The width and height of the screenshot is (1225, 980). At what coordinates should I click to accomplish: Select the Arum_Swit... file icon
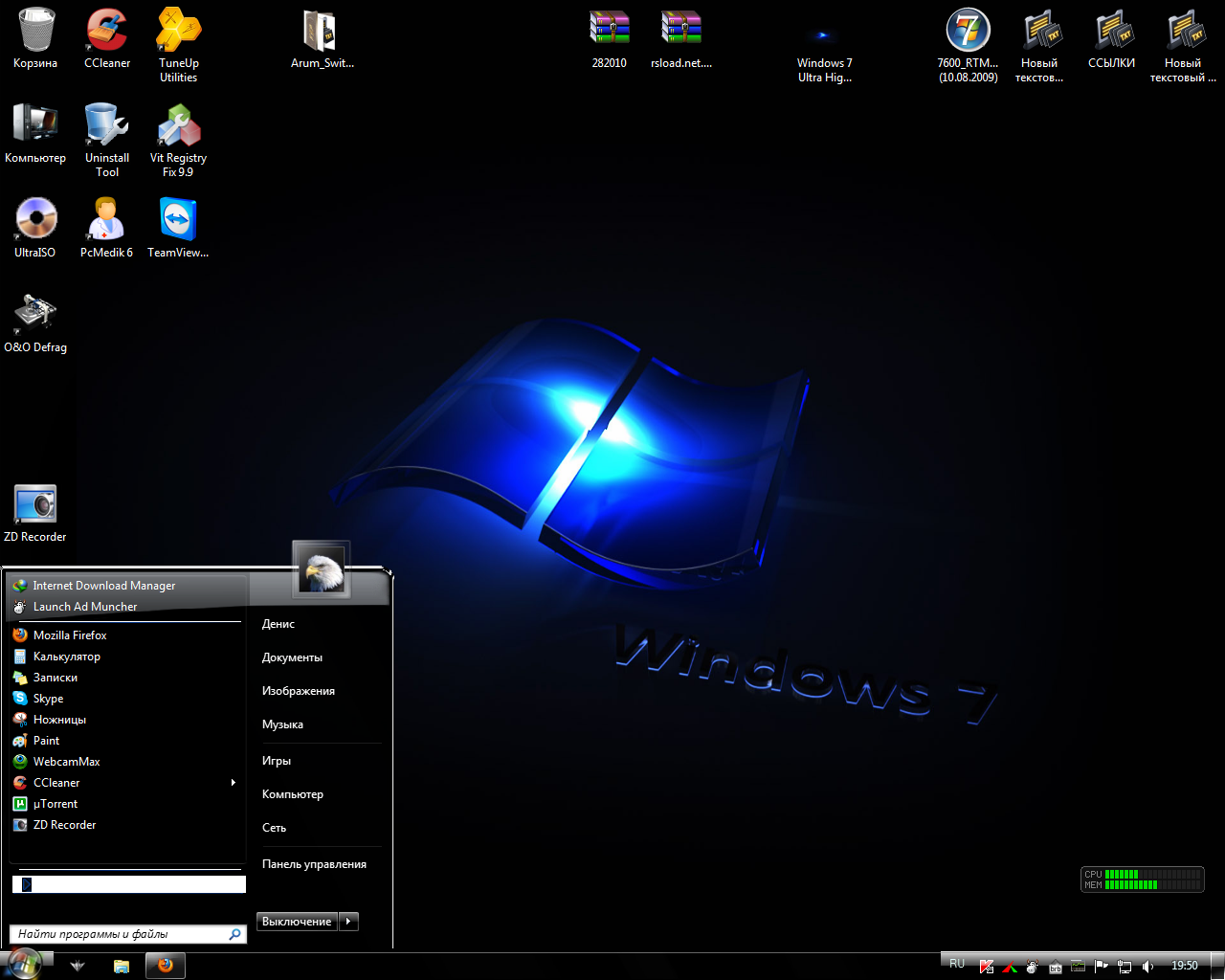tap(323, 38)
